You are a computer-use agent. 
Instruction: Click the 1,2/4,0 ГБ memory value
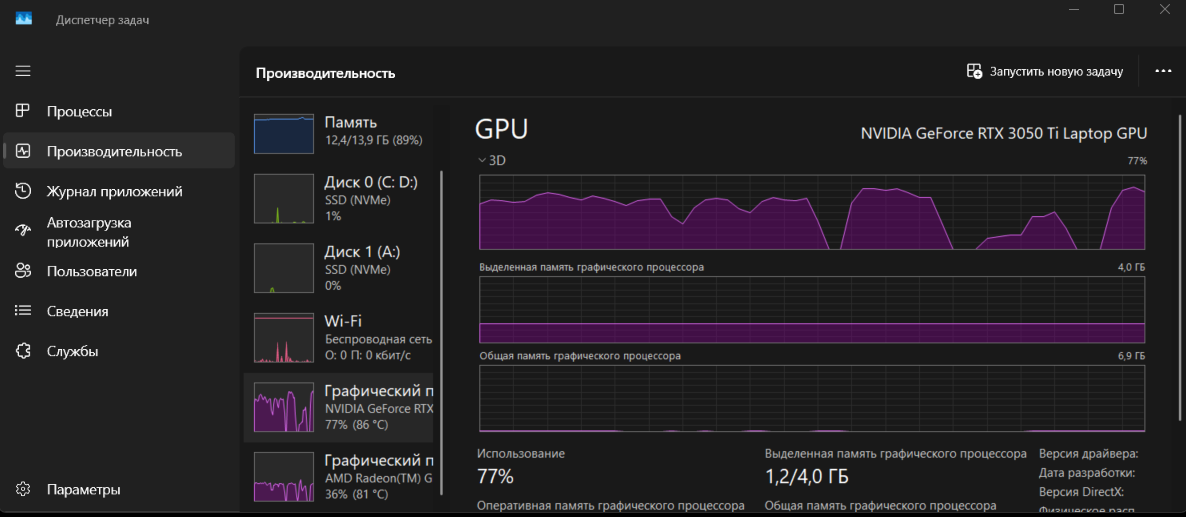(806, 477)
